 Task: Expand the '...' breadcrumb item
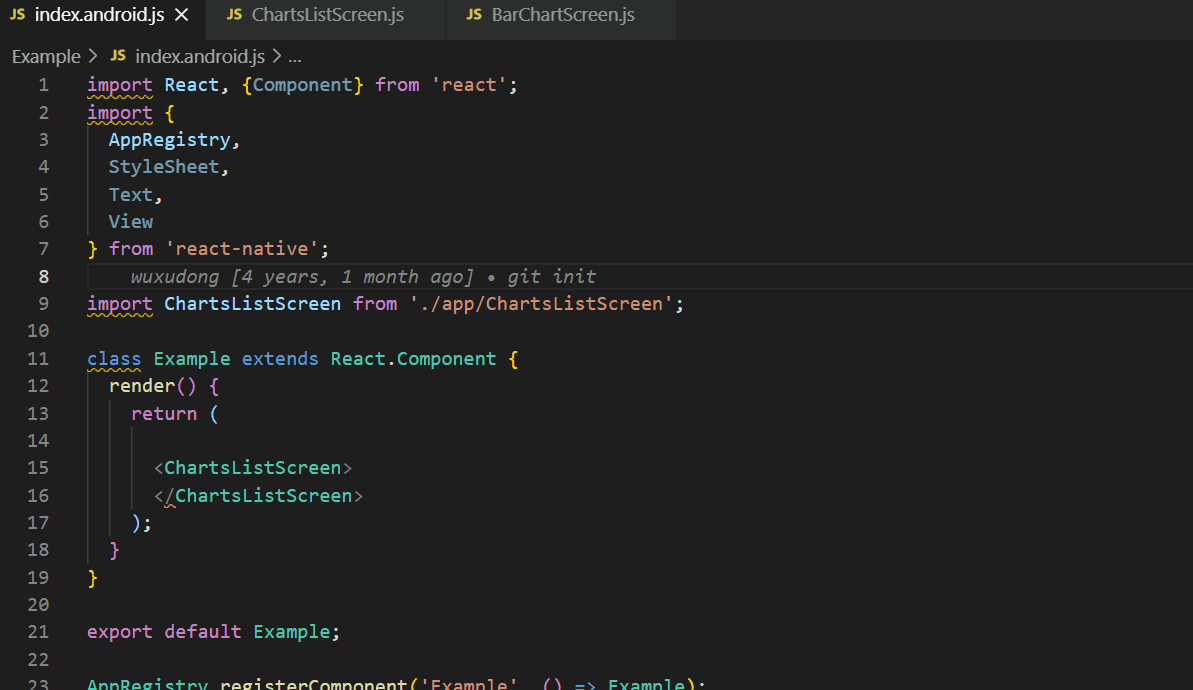(x=294, y=56)
